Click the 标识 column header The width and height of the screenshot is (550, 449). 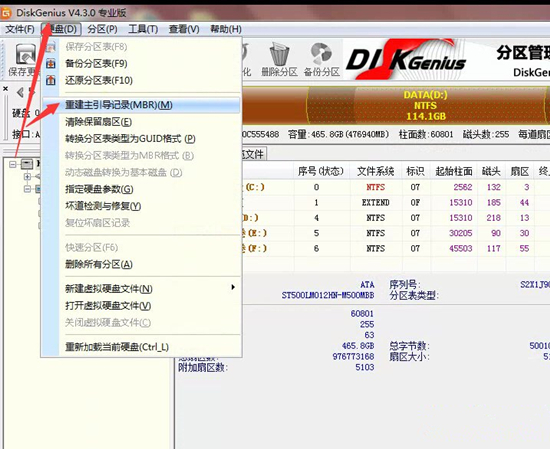(416, 171)
